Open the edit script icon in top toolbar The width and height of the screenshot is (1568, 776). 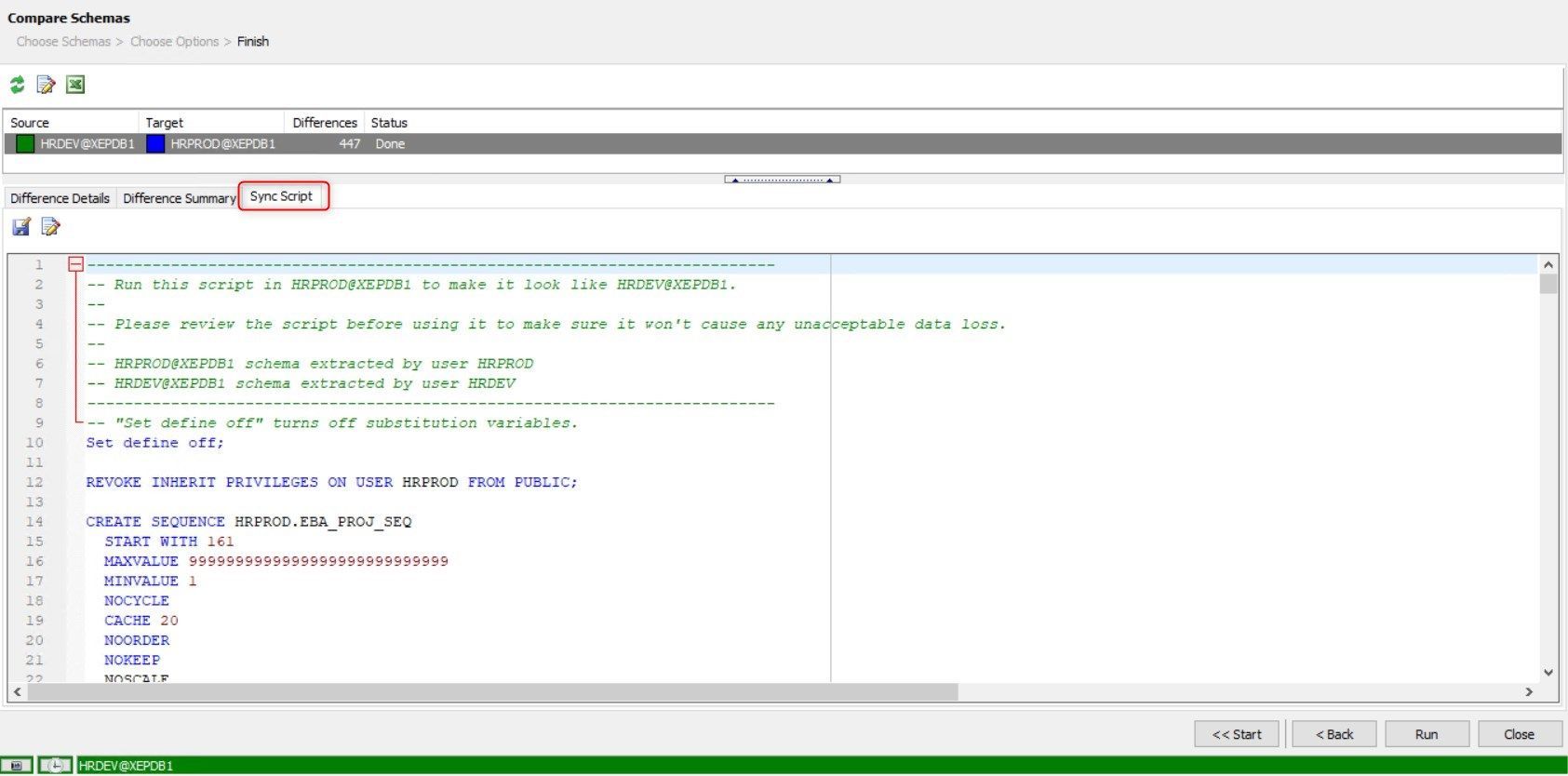click(x=46, y=85)
